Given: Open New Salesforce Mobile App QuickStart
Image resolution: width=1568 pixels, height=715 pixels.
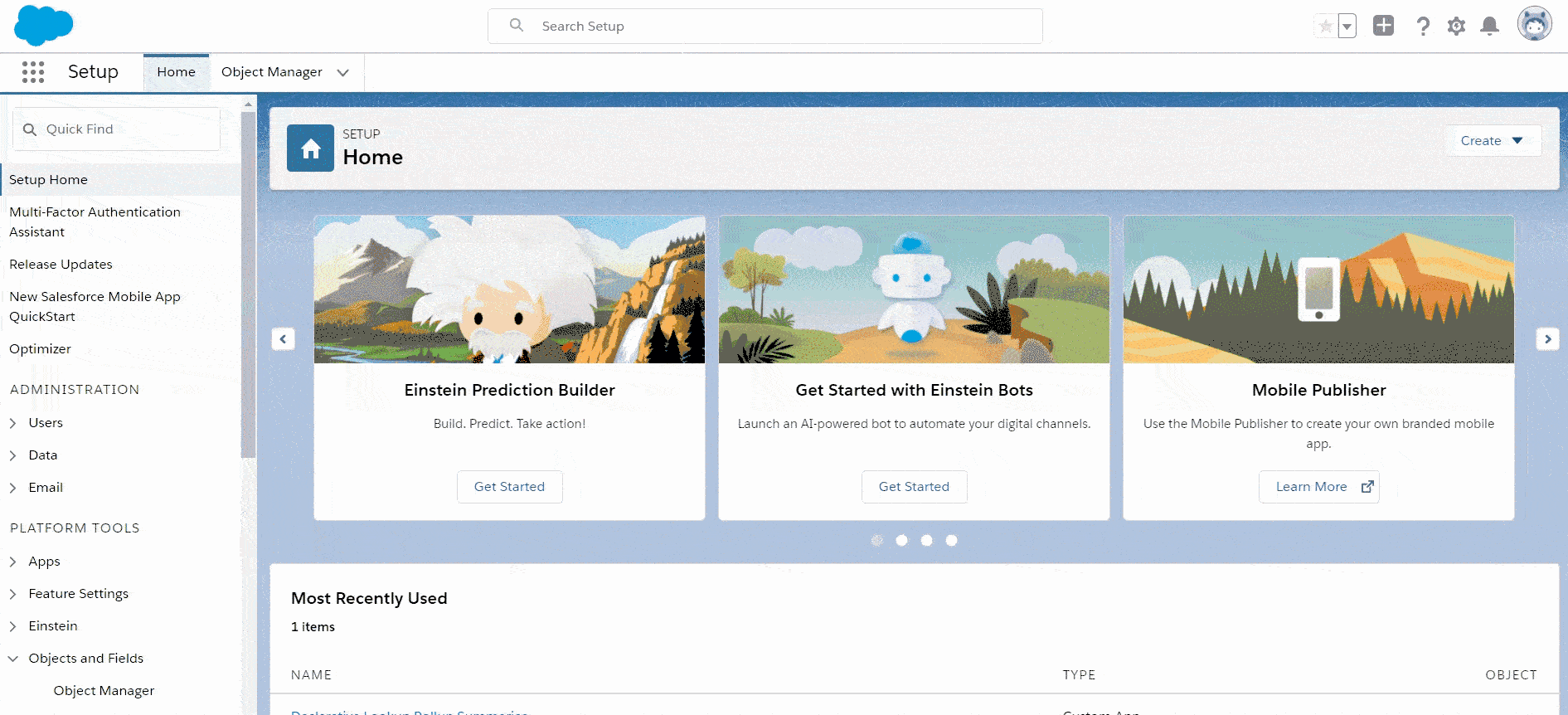Looking at the screenshot, I should [95, 307].
